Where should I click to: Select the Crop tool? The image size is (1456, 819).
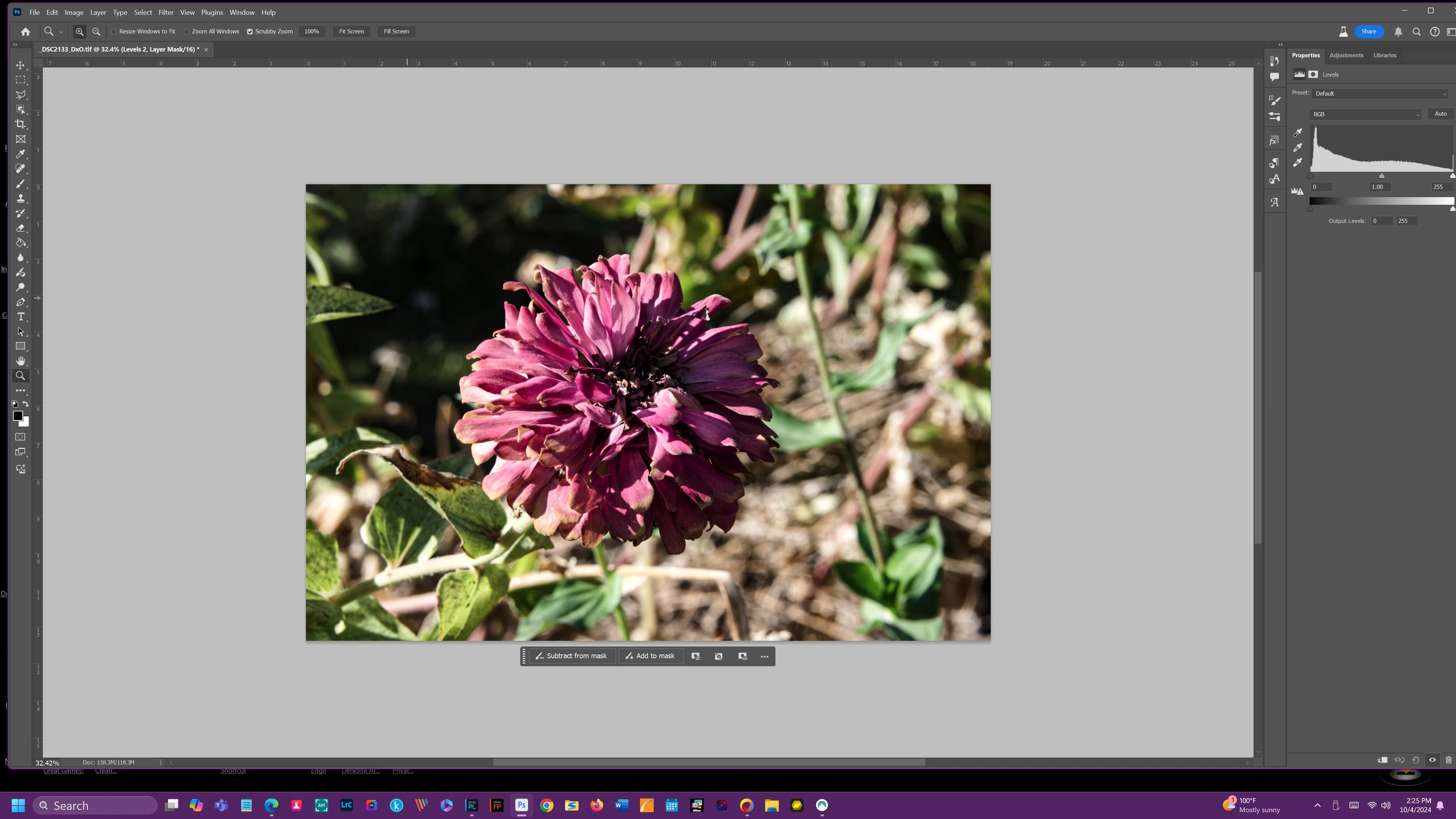[x=20, y=124]
